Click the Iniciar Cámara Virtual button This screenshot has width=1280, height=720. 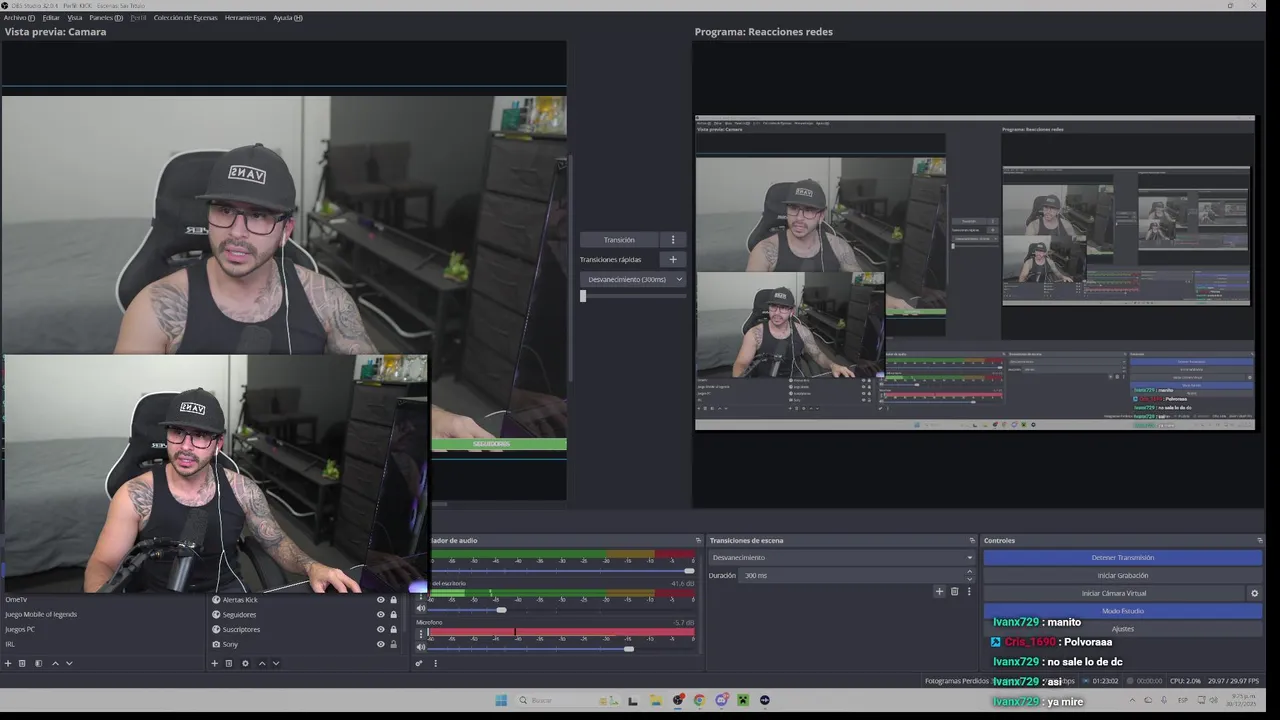pos(1114,593)
